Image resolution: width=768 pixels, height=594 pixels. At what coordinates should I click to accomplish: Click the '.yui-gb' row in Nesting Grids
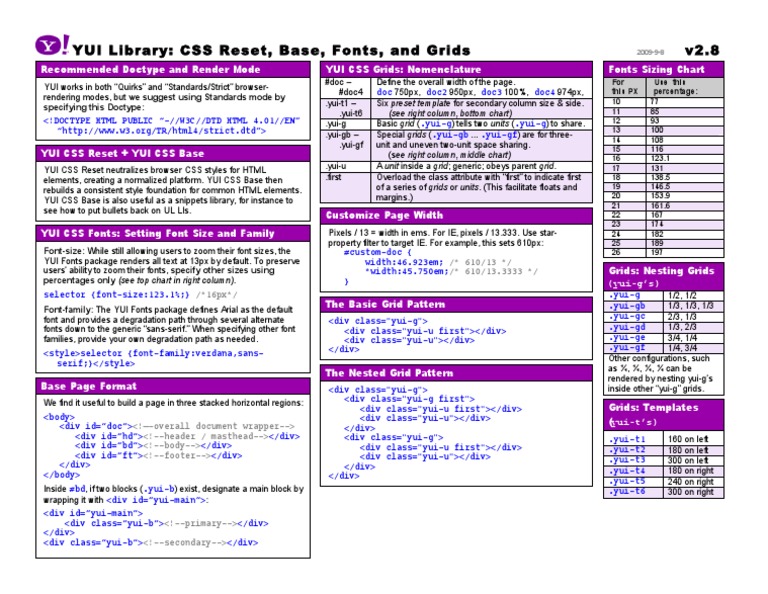coord(664,306)
